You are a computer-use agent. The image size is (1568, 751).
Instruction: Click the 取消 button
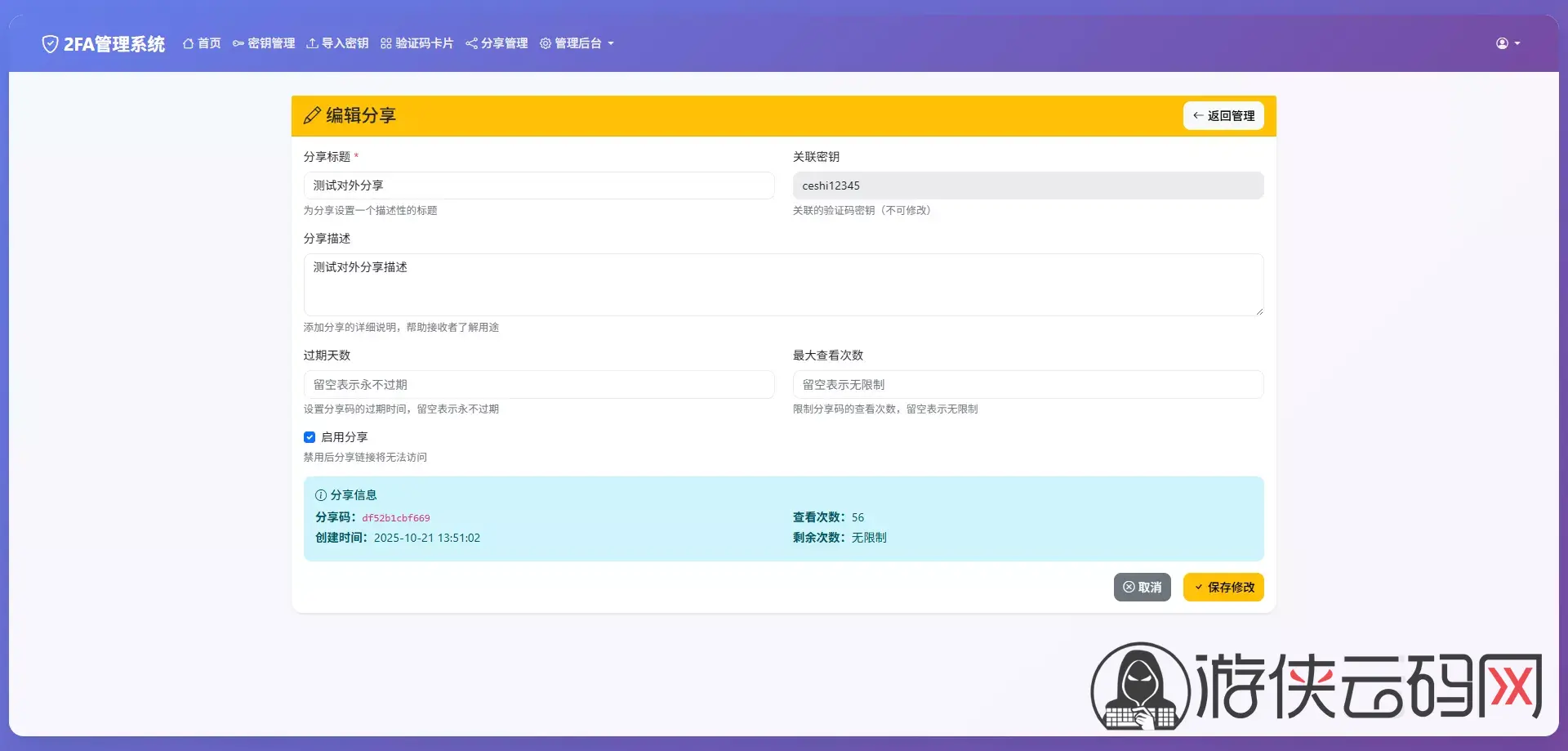pos(1142,588)
